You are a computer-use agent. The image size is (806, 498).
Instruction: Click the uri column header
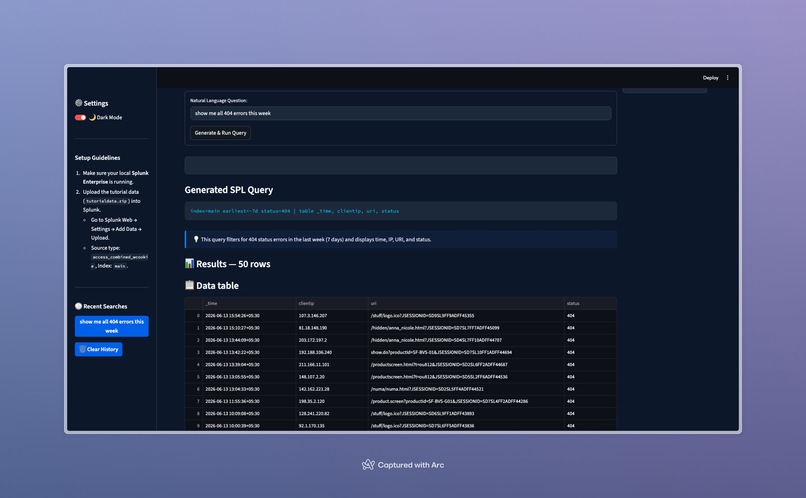point(466,303)
